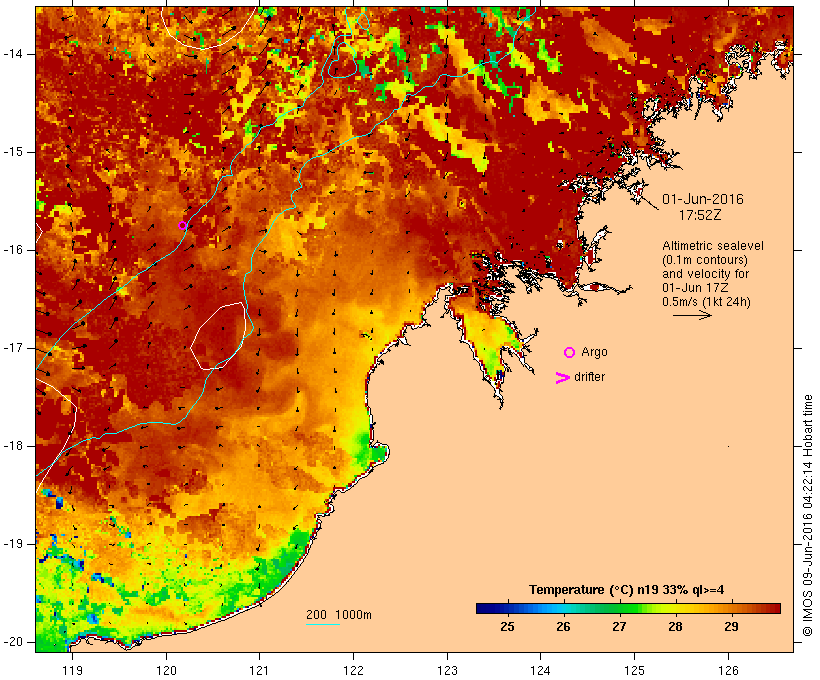Image resolution: width=820 pixels, height=680 pixels.
Task: Click latitude axis label -15
Action: tap(13, 152)
